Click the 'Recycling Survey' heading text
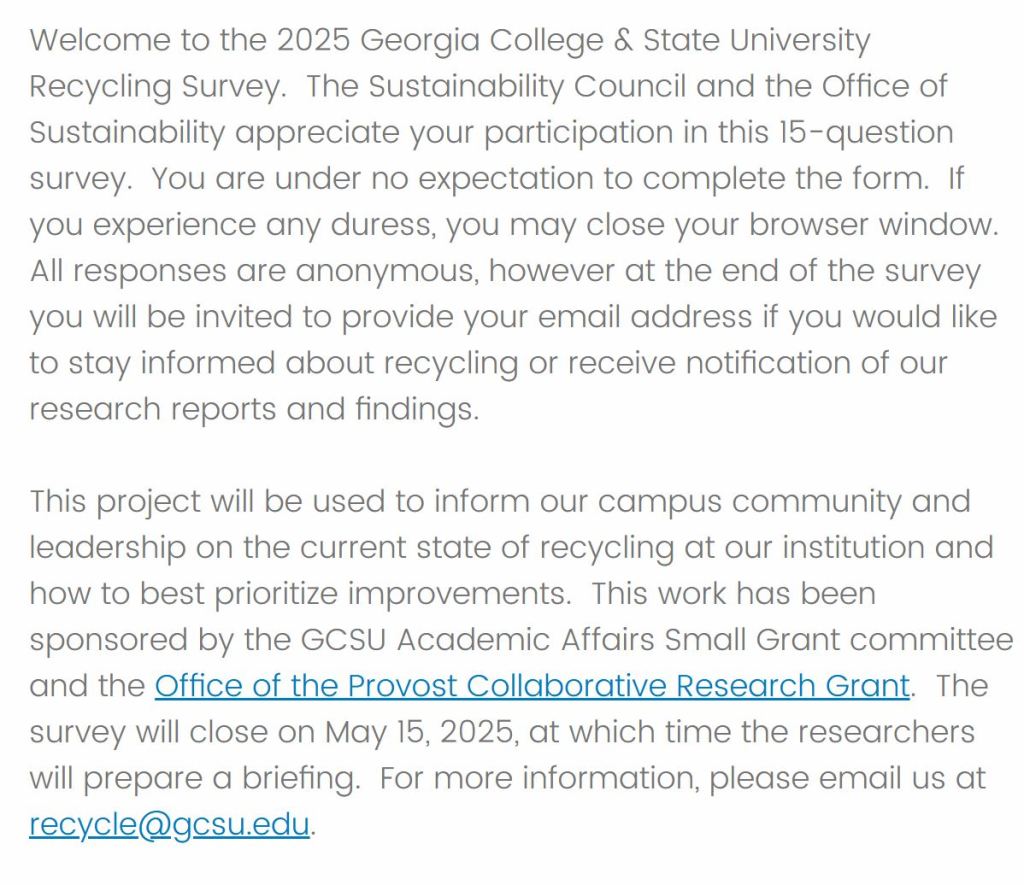Viewport: 1024px width, 885px height. (x=156, y=87)
